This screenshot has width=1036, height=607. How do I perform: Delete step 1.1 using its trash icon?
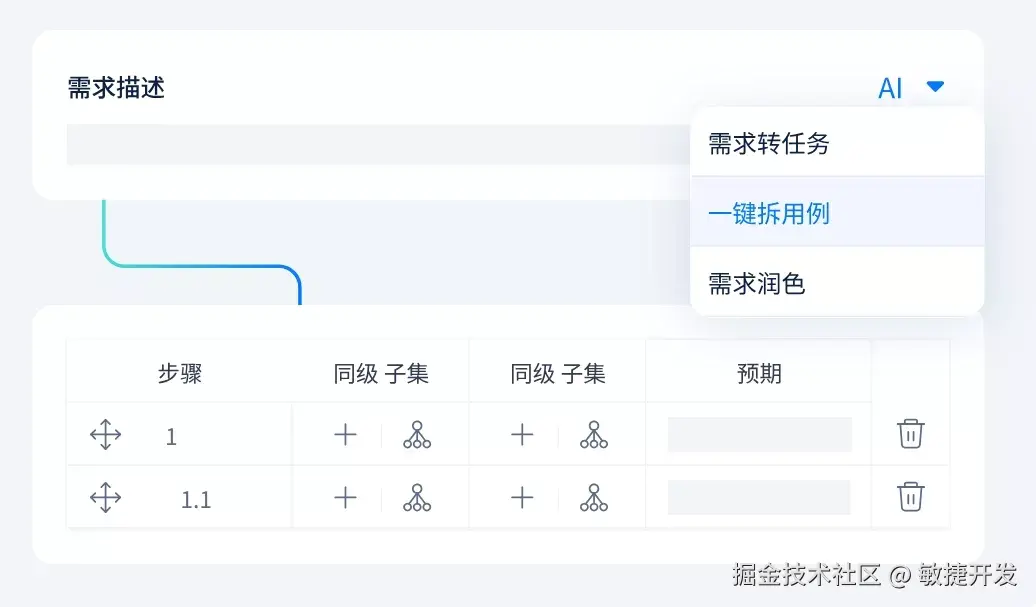pyautogui.click(x=911, y=497)
